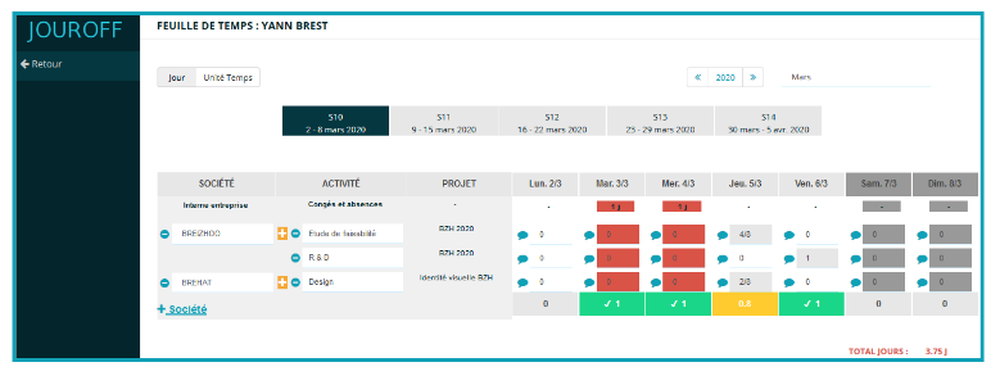Remove the BREIZHOO company row

click(x=164, y=234)
